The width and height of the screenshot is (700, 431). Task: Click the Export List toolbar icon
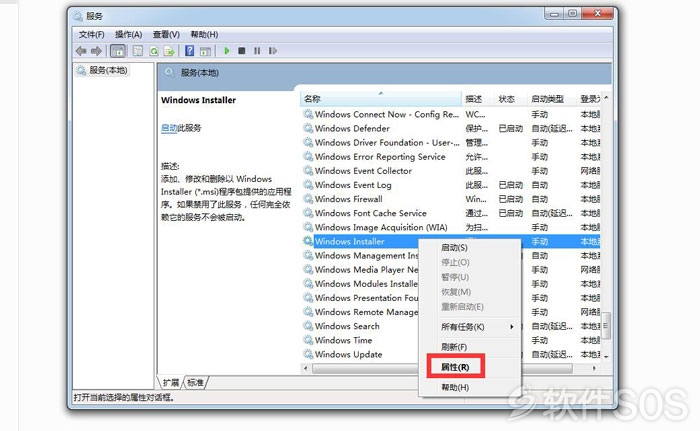click(x=169, y=51)
